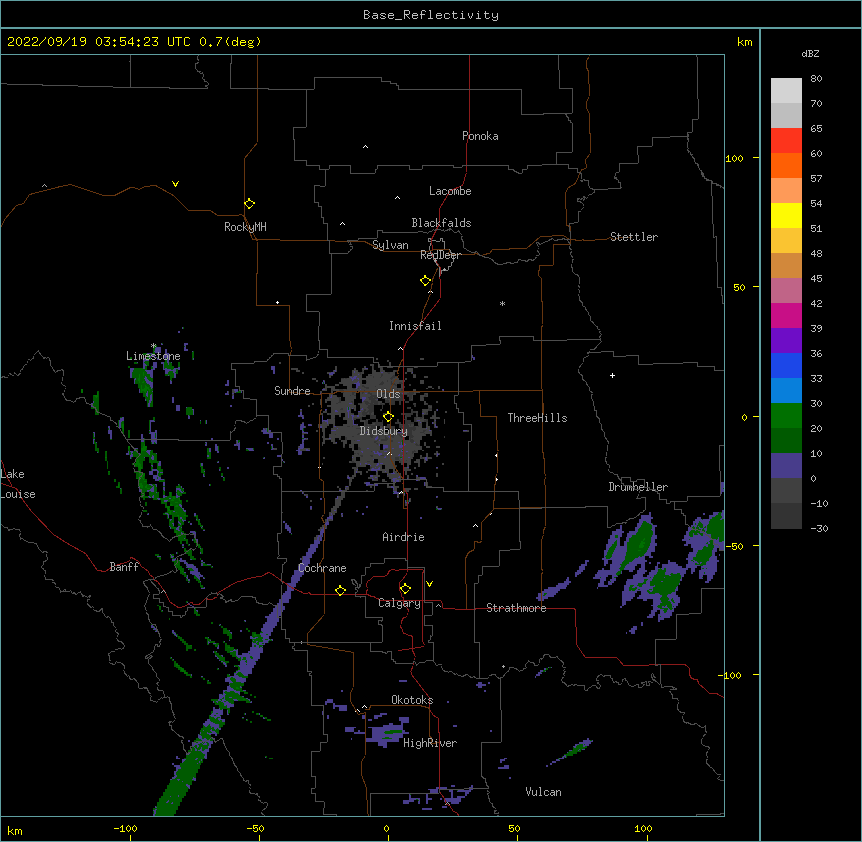Click the Base_Reflectivity title
862x842 pixels.
pos(431,15)
